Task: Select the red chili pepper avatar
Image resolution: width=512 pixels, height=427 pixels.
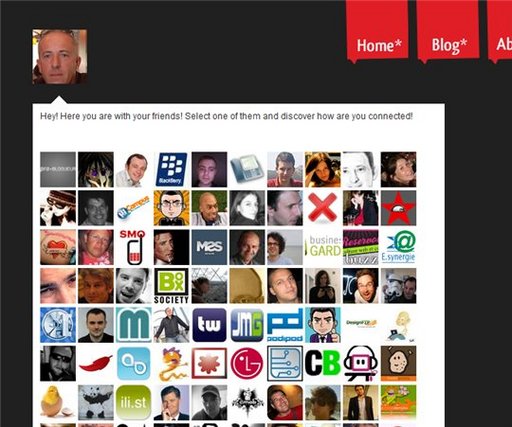Action: [96, 363]
